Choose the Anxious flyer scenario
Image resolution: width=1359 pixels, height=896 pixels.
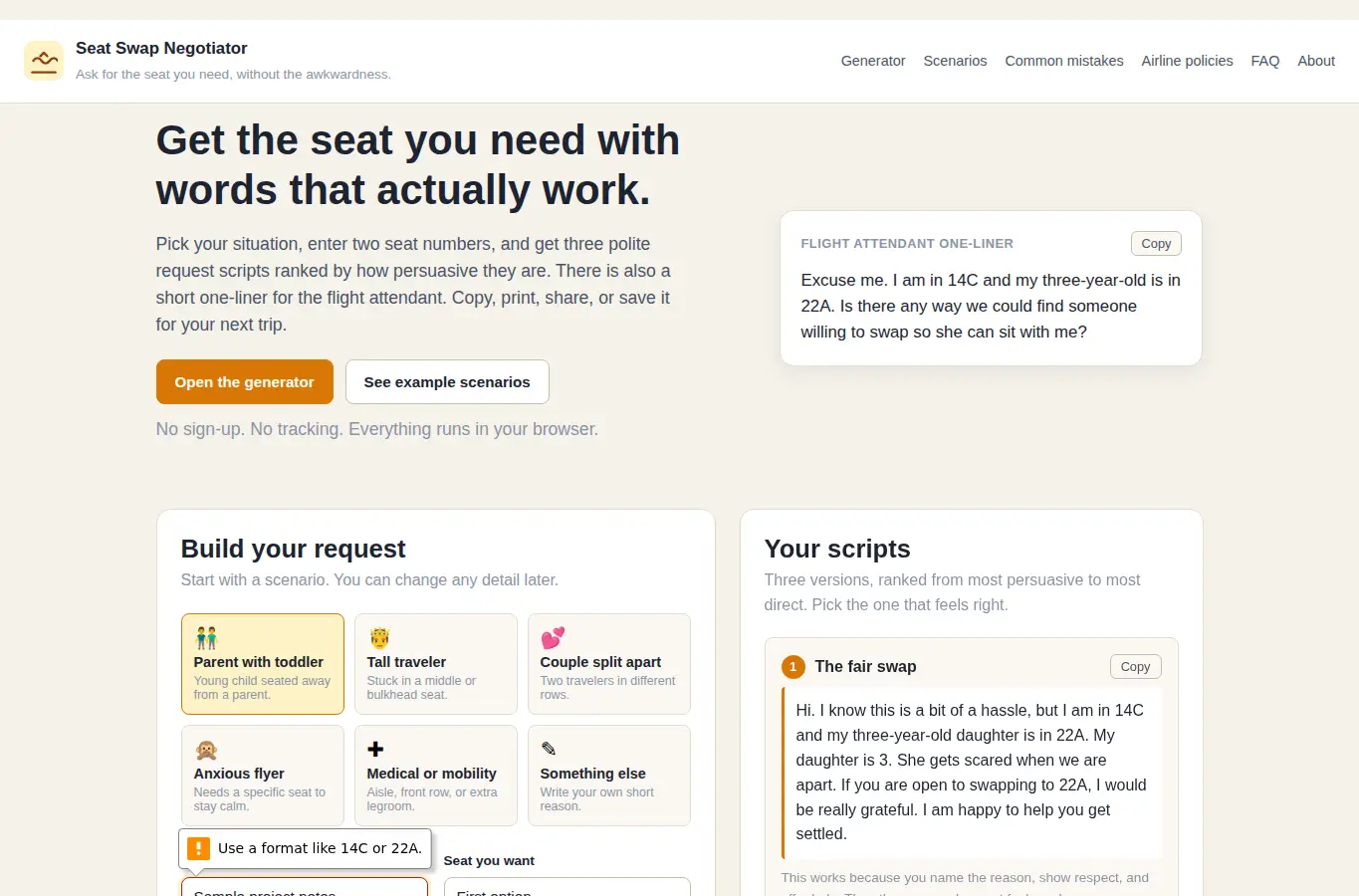[x=263, y=776]
